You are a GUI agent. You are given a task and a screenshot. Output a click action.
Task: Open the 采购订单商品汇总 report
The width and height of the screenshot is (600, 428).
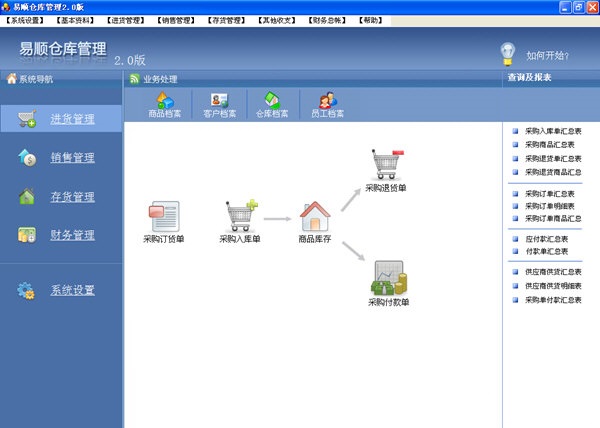tap(553, 218)
